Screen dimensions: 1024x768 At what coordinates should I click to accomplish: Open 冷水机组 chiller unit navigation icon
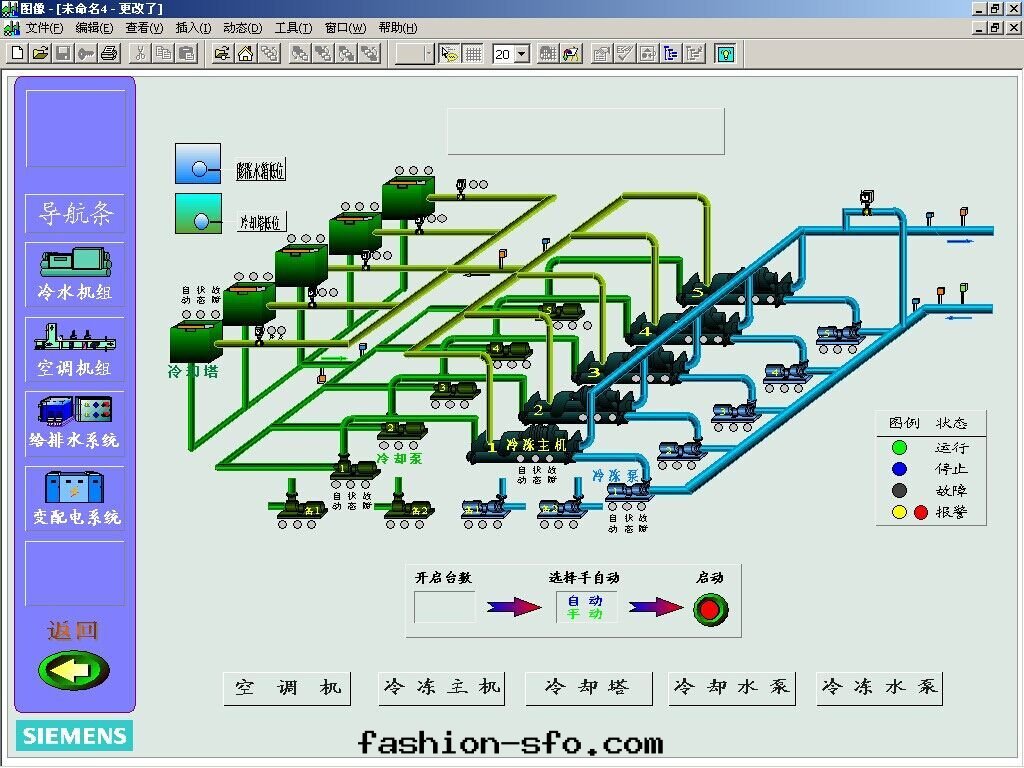coord(75,273)
